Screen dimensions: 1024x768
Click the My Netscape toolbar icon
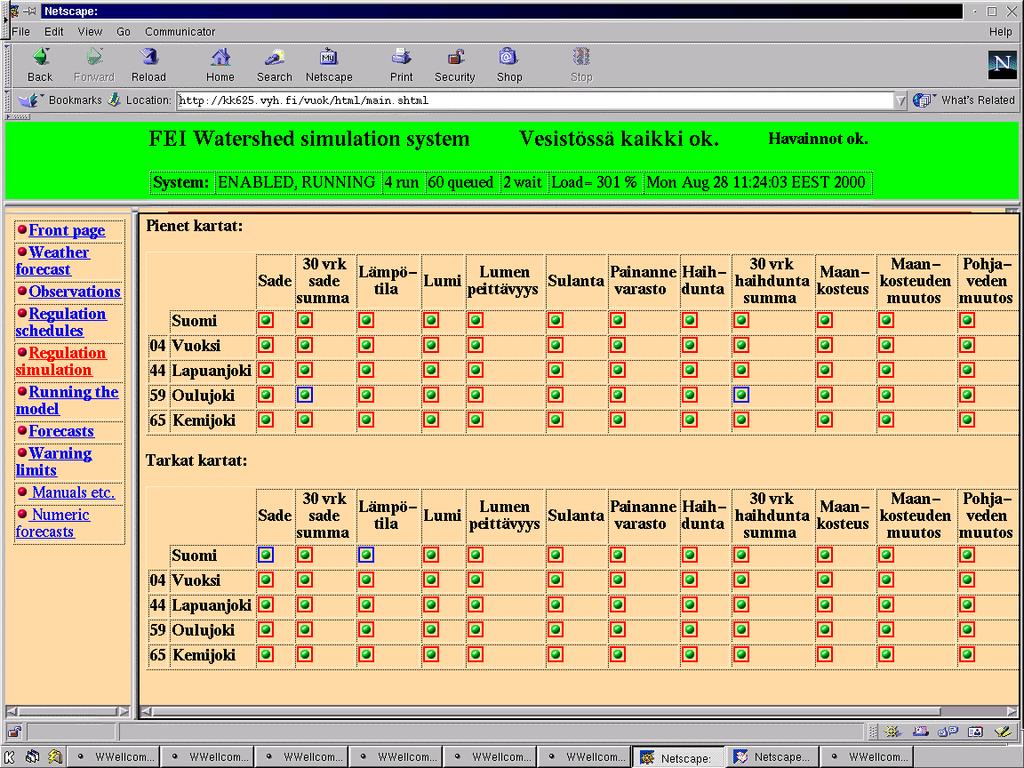[328, 57]
